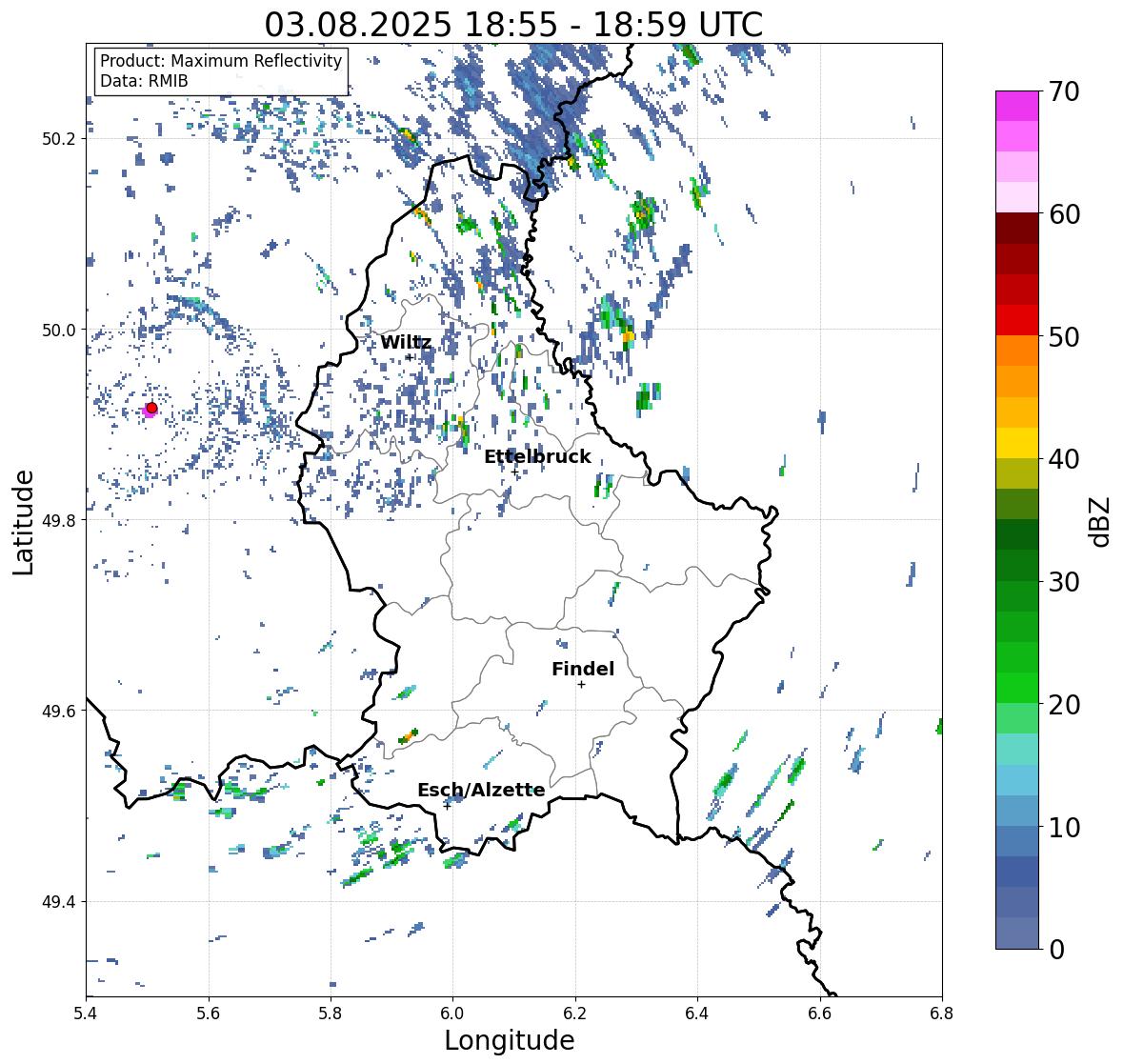
Task: Click the light green 20 dBZ colorbar segment
Action: (x=1017, y=718)
